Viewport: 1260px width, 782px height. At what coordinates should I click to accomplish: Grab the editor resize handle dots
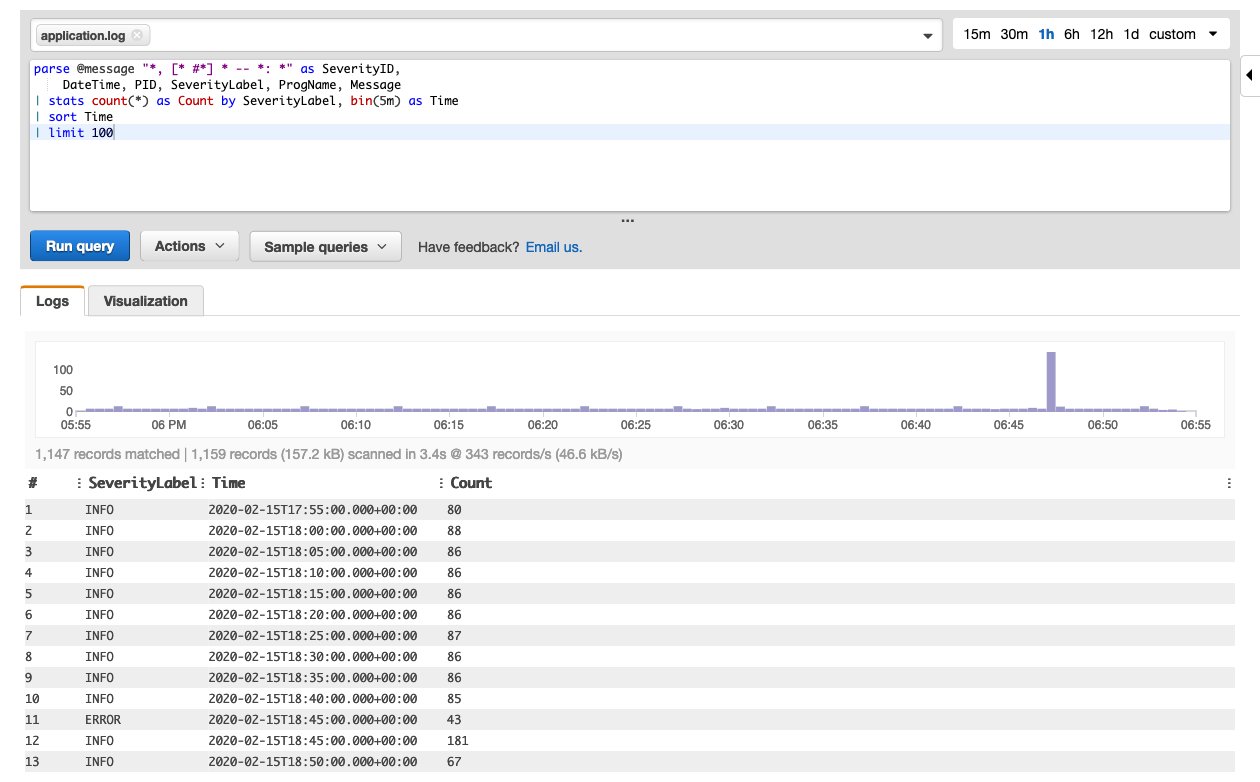point(628,221)
